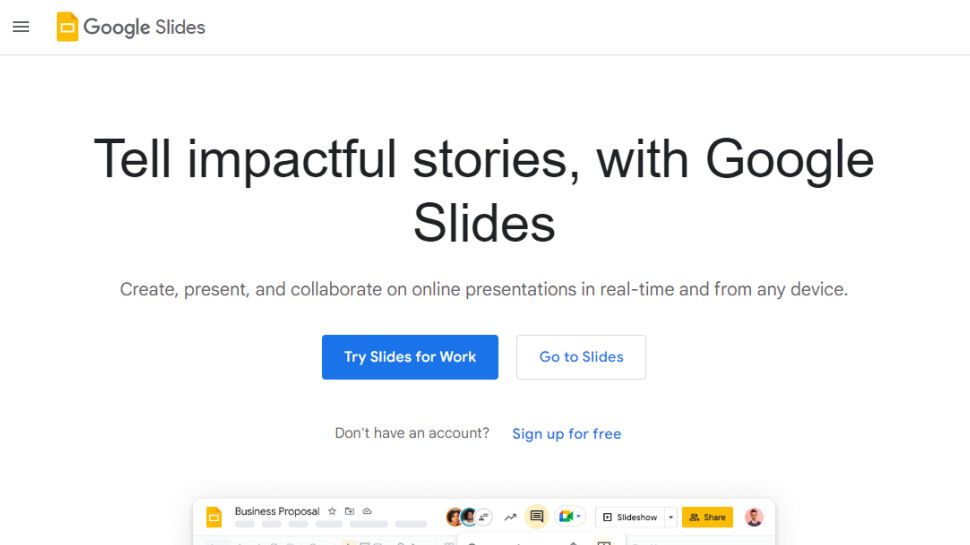
Task: Follow the Sign up for free link
Action: [567, 434]
